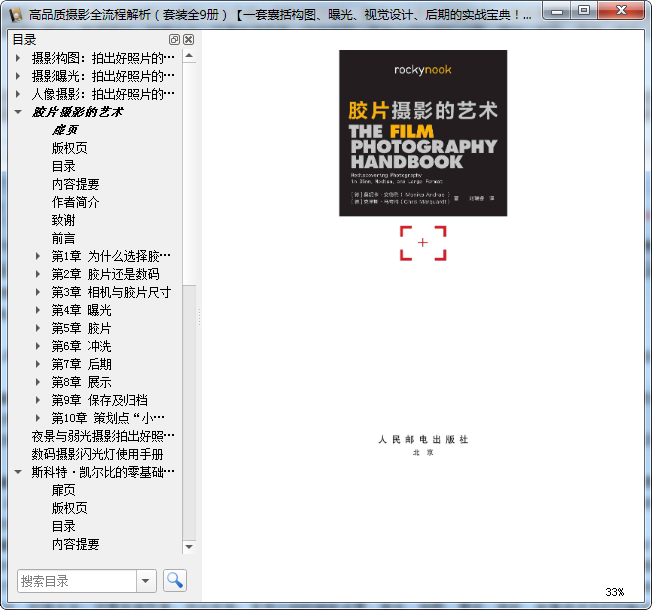Open 目录 under 斯科特·凯尔比 book
The height and width of the screenshot is (610, 652).
coord(63,526)
